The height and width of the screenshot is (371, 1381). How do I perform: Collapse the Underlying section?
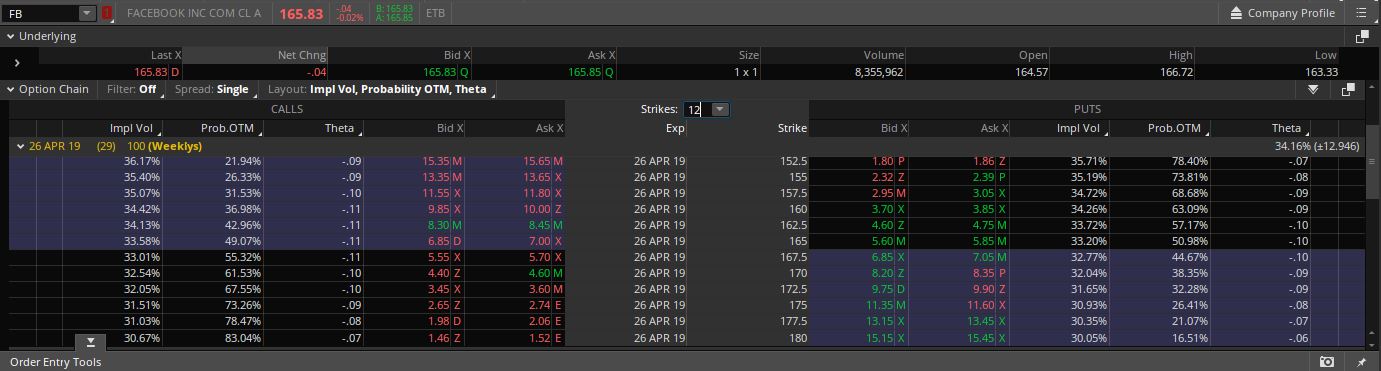11,36
